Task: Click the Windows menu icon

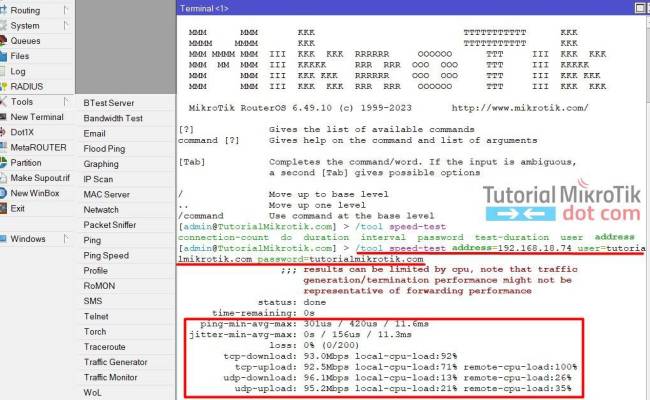Action: 3,239
